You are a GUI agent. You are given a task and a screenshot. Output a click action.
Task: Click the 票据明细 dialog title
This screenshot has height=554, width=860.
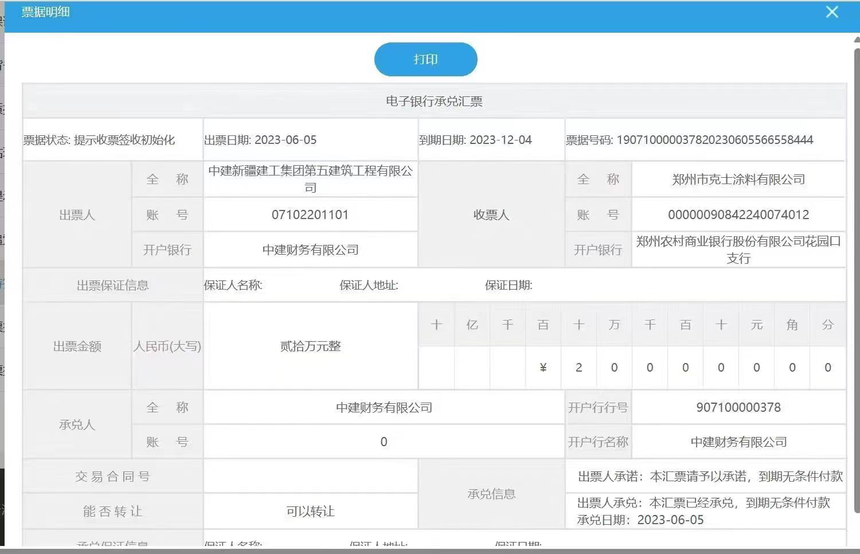tap(46, 12)
